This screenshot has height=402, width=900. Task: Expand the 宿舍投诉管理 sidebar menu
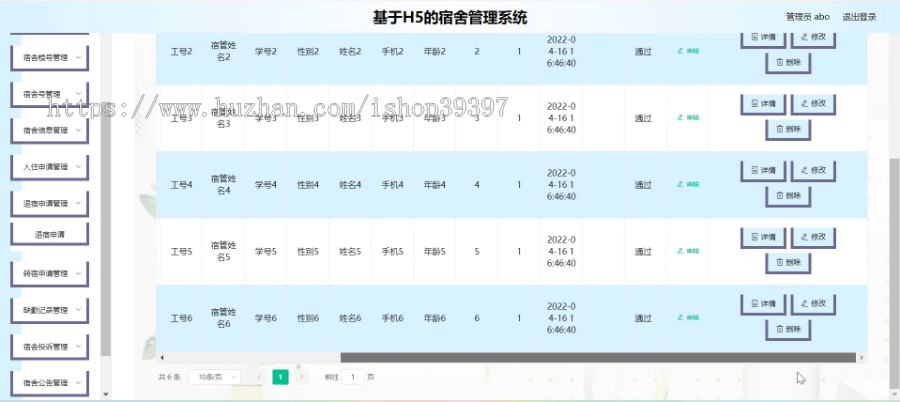(x=49, y=347)
